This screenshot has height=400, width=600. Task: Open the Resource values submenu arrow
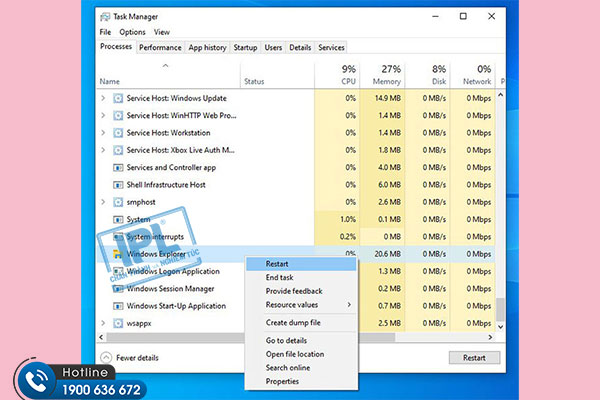(x=349, y=305)
